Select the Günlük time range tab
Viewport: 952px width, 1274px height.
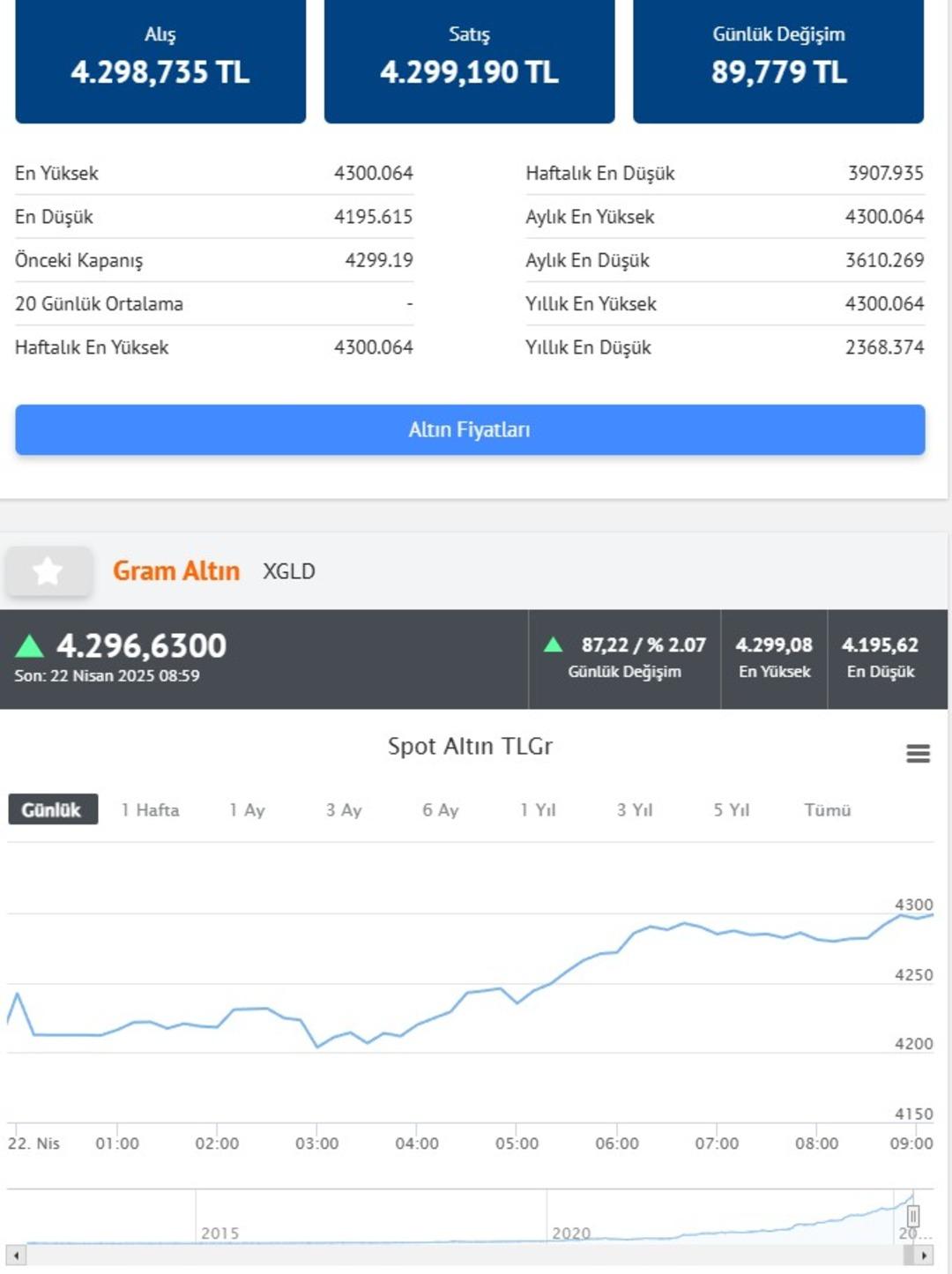click(x=52, y=809)
